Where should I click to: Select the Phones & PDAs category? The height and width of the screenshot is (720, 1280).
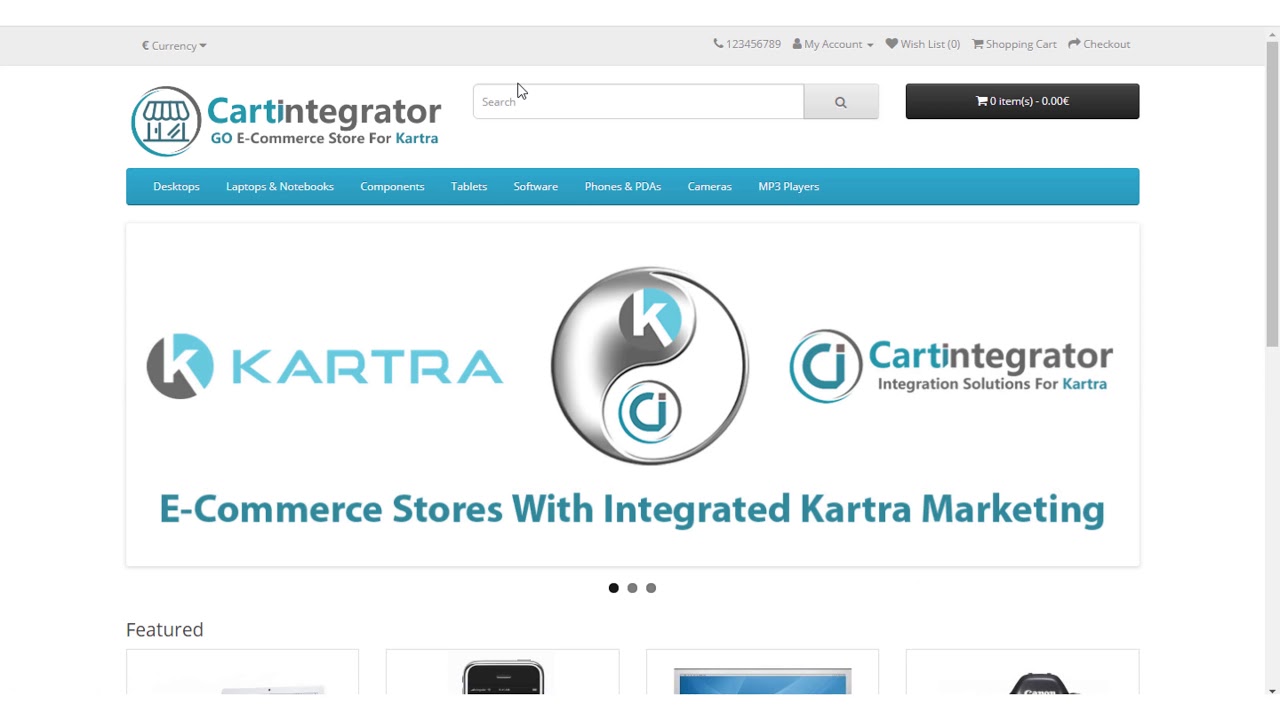point(623,186)
